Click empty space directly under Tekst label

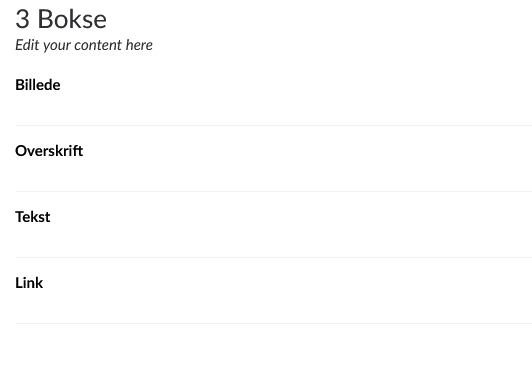tap(33, 240)
